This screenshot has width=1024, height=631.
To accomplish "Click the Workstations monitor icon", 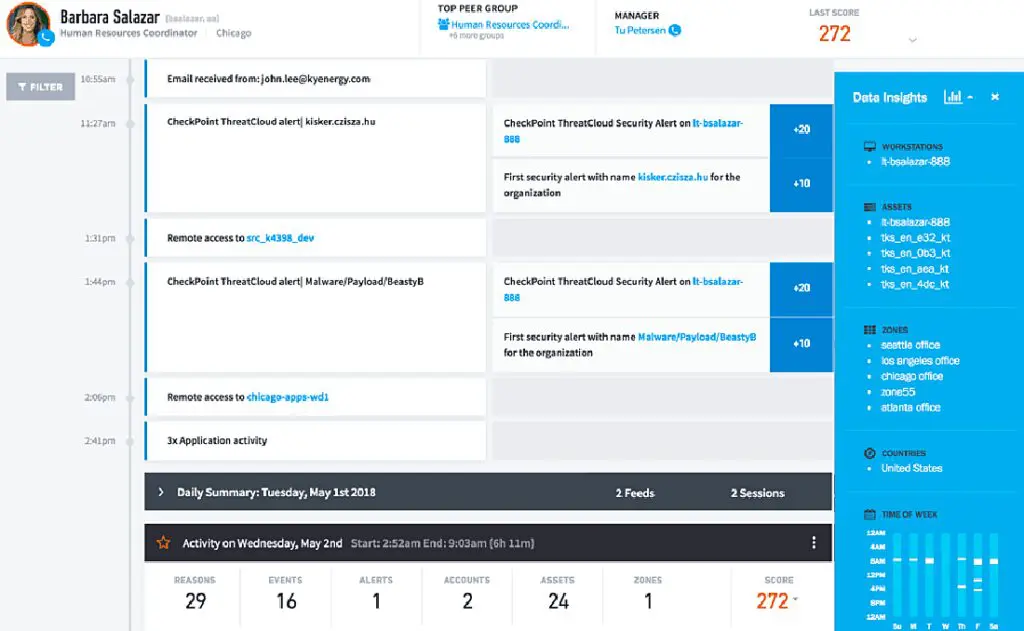I will tap(869, 147).
